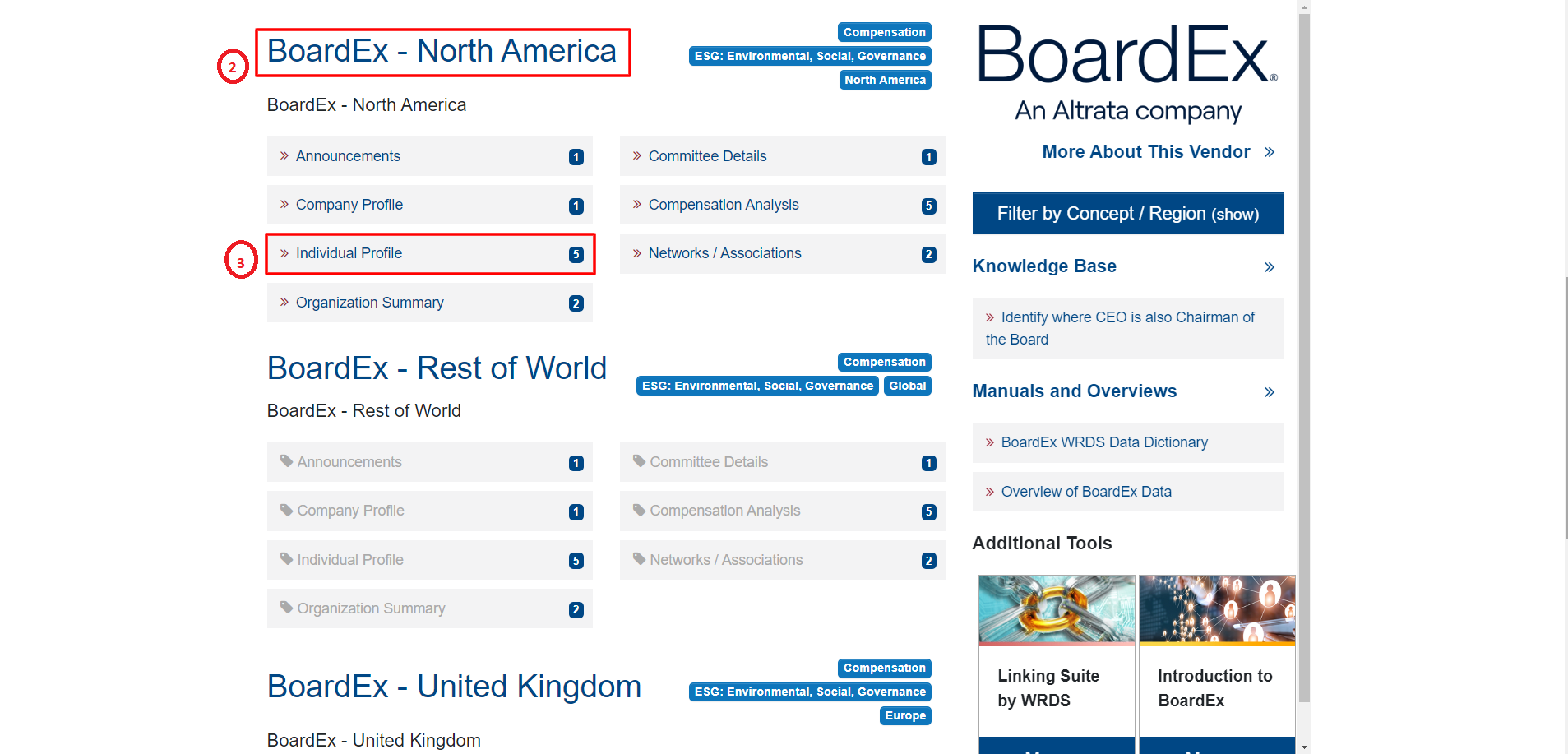The image size is (1568, 754).
Task: Click the ESG tag beside United Kingdom
Action: (x=810, y=692)
